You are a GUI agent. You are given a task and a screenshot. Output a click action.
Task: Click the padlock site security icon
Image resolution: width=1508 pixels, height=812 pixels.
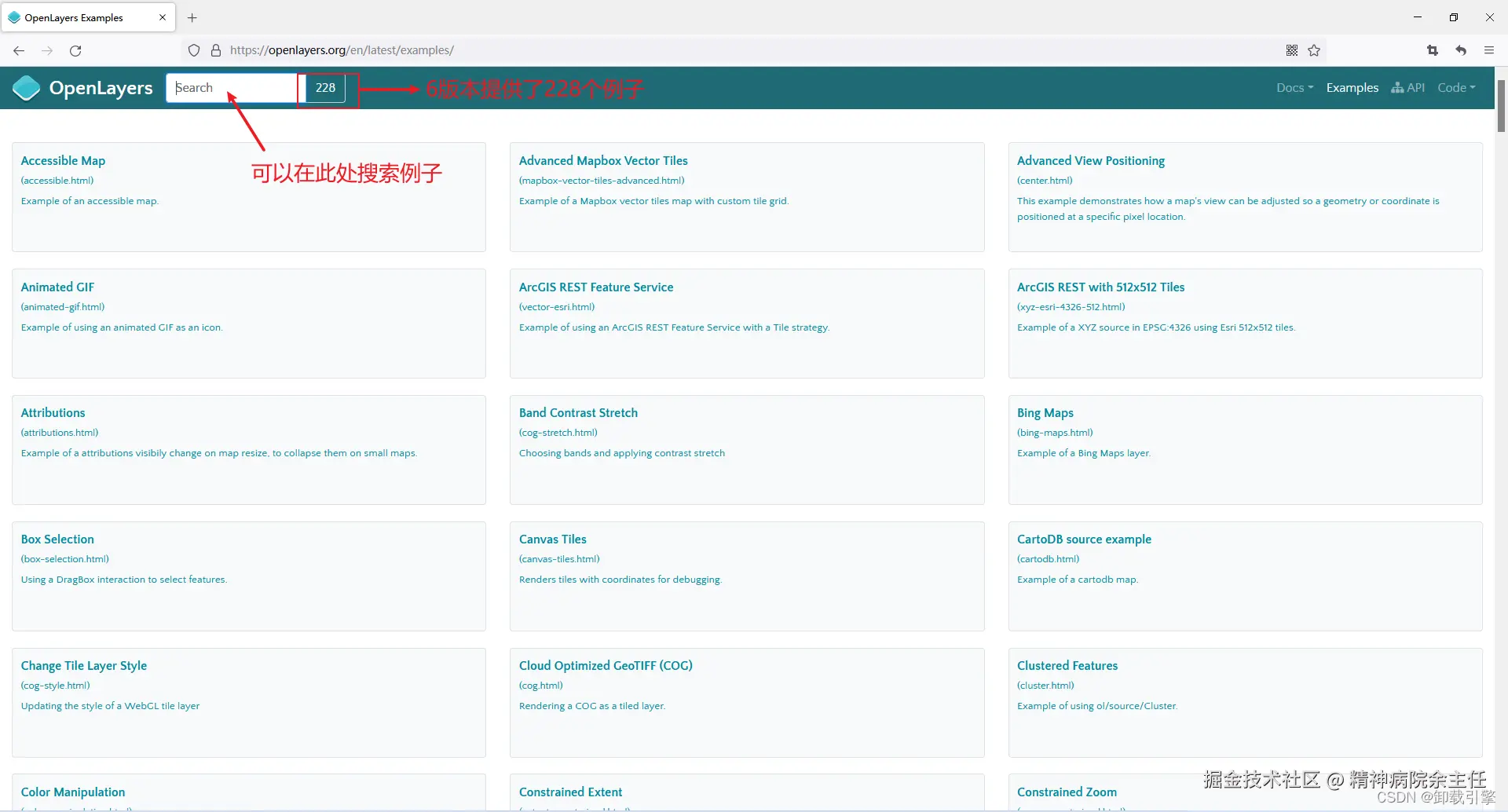[x=216, y=50]
